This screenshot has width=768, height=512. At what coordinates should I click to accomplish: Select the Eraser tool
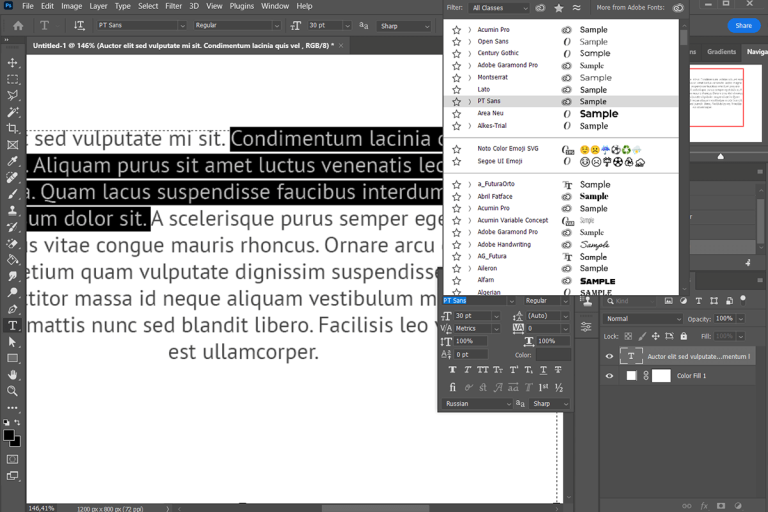(13, 243)
